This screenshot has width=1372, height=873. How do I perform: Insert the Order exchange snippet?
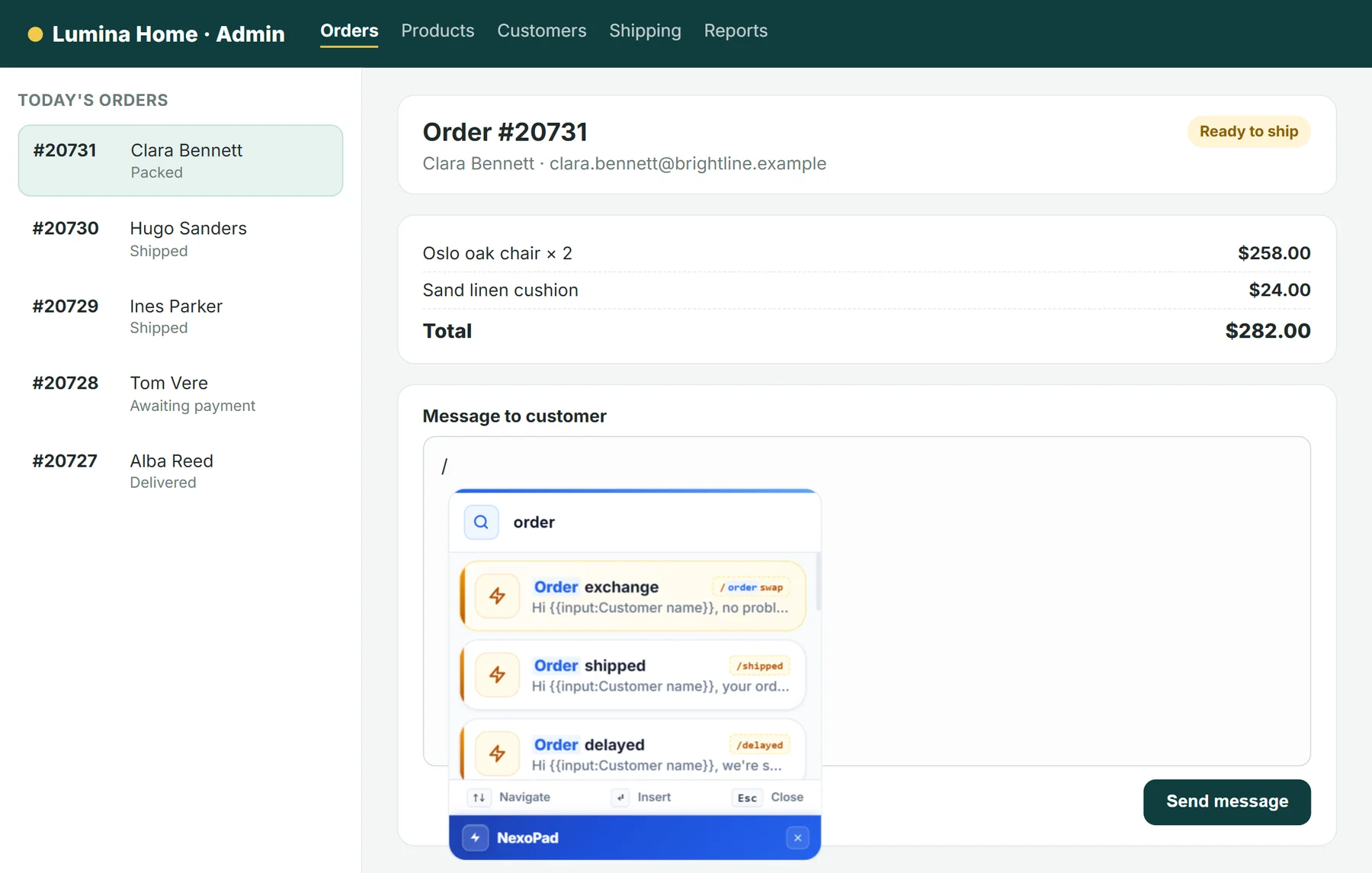pyautogui.click(x=633, y=596)
